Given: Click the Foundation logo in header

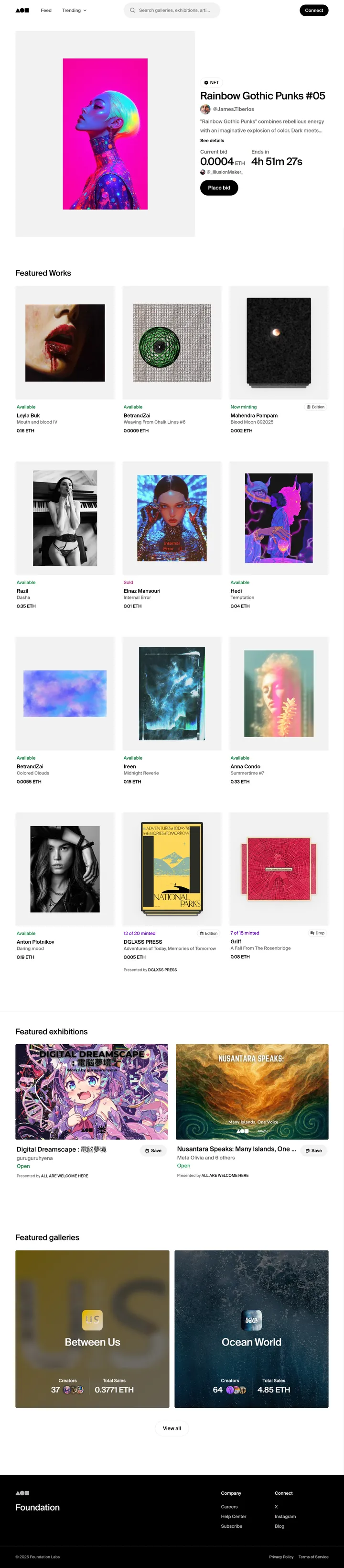Looking at the screenshot, I should [x=22, y=11].
